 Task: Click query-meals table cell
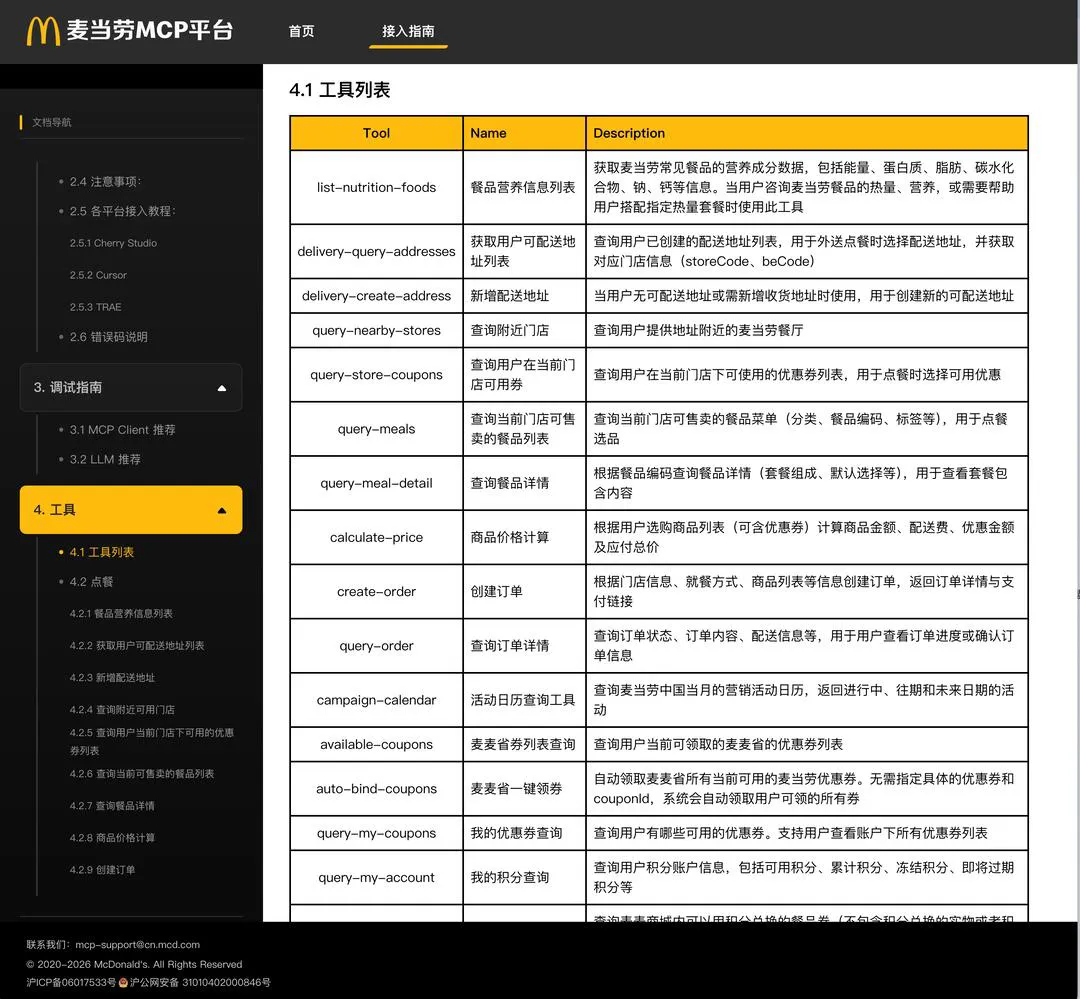[376, 429]
